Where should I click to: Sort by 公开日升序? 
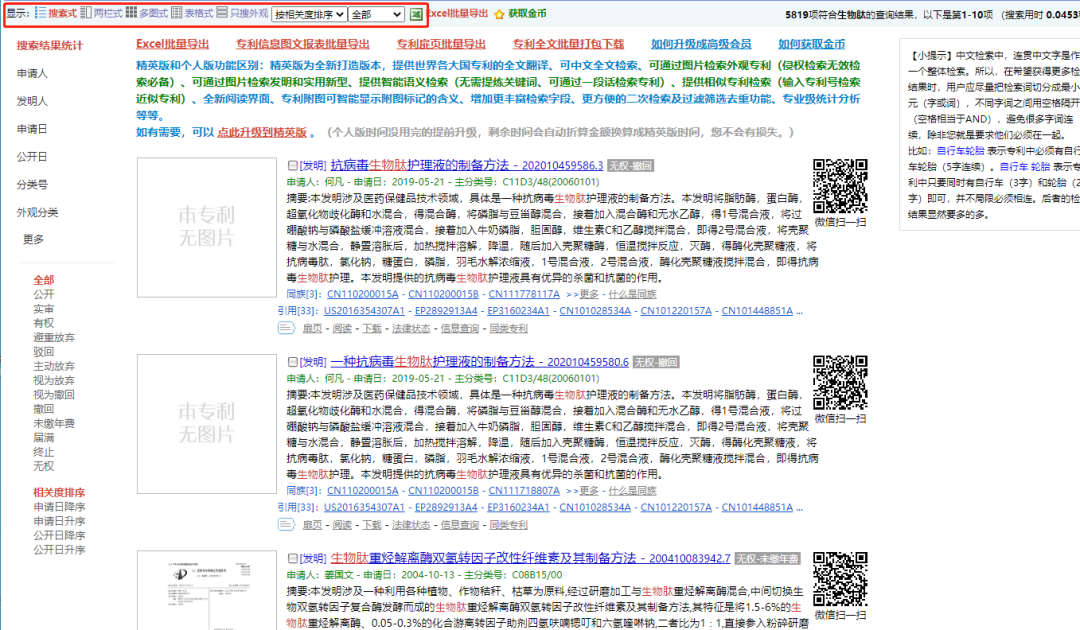click(59, 549)
